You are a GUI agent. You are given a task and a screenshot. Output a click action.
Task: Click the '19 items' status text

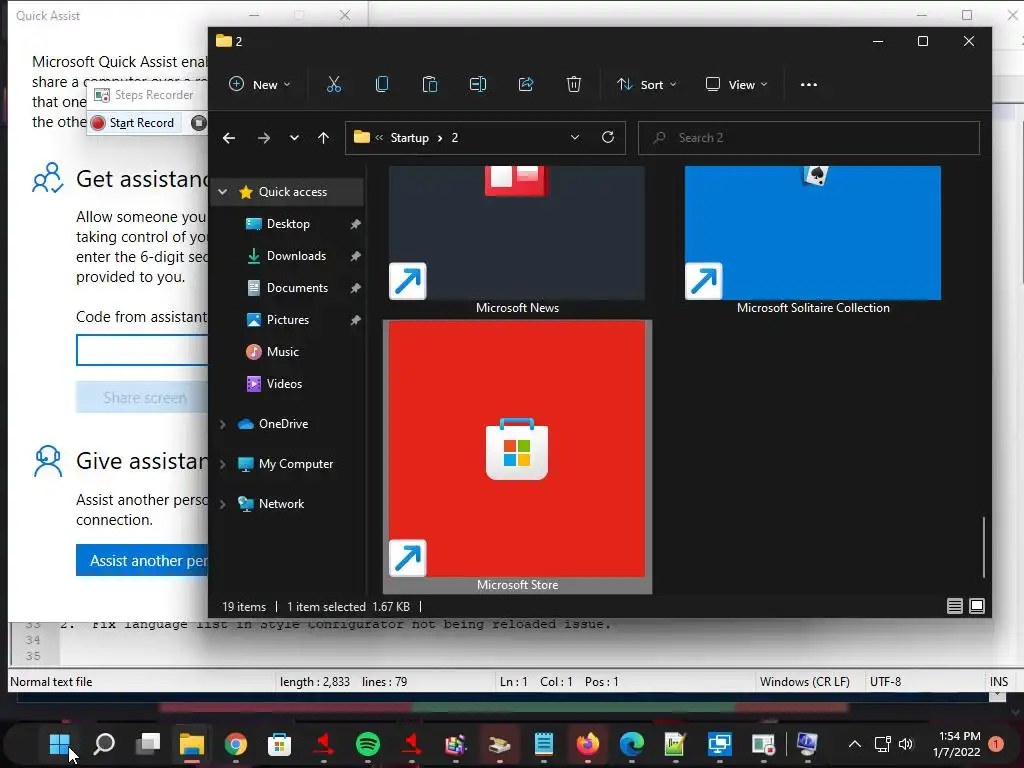coord(244,607)
